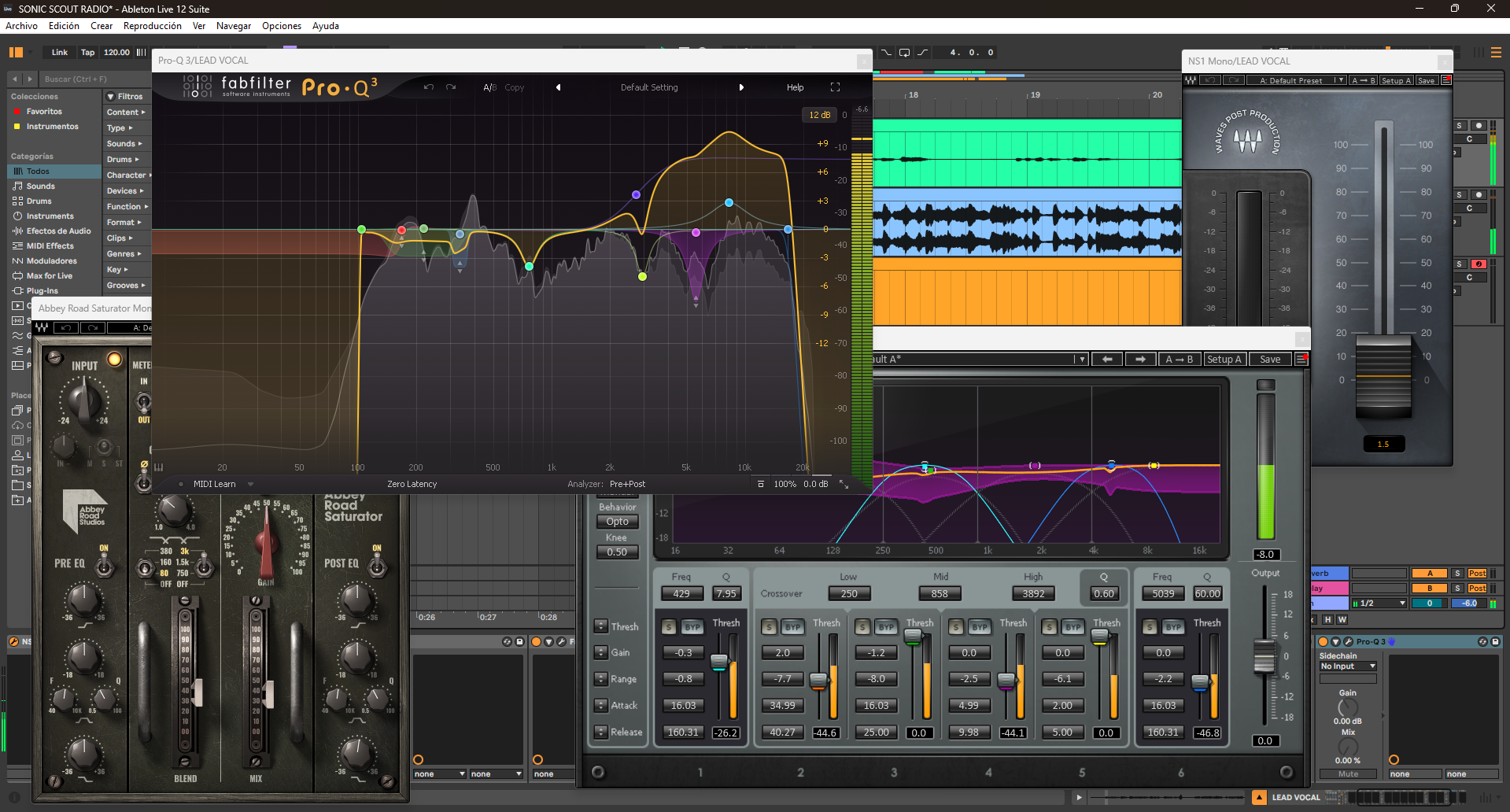
Task: Open the Reproducción menu
Action: pos(153,26)
